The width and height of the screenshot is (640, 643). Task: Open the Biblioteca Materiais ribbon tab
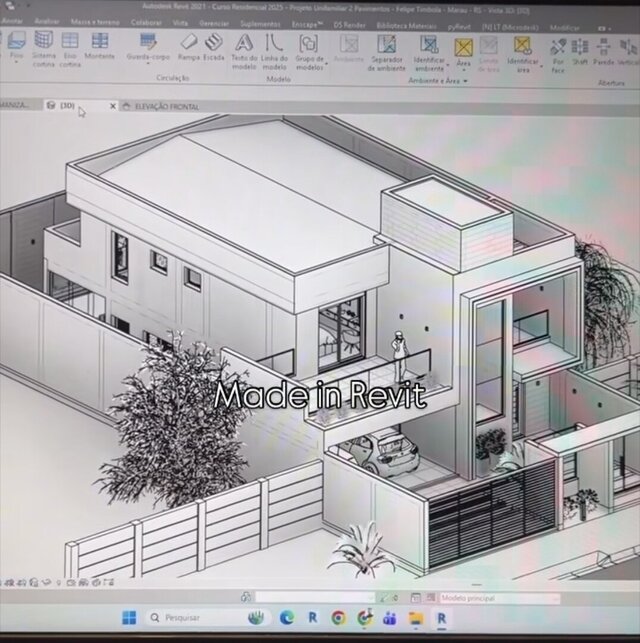(406, 26)
